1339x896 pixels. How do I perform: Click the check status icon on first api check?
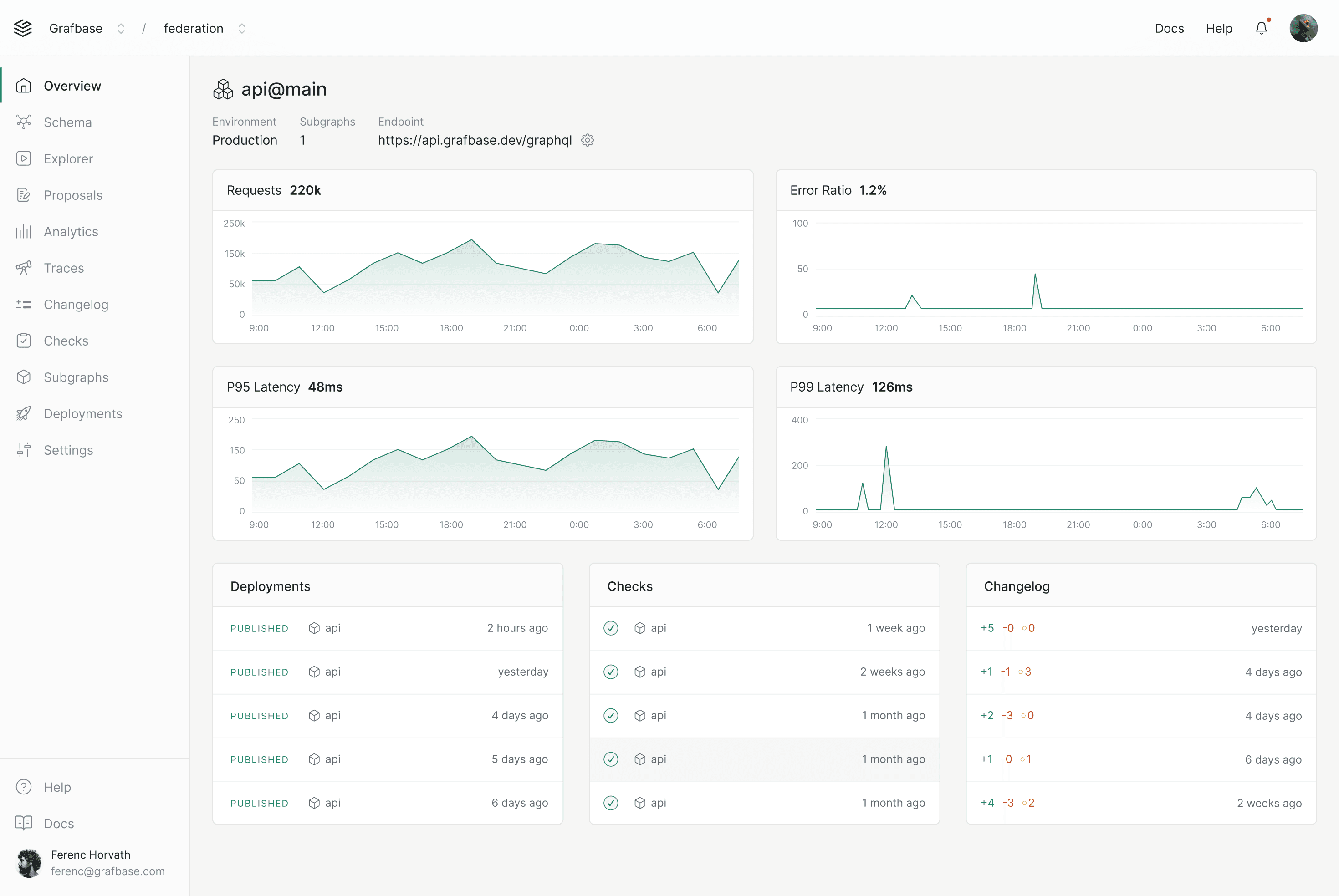click(x=611, y=628)
